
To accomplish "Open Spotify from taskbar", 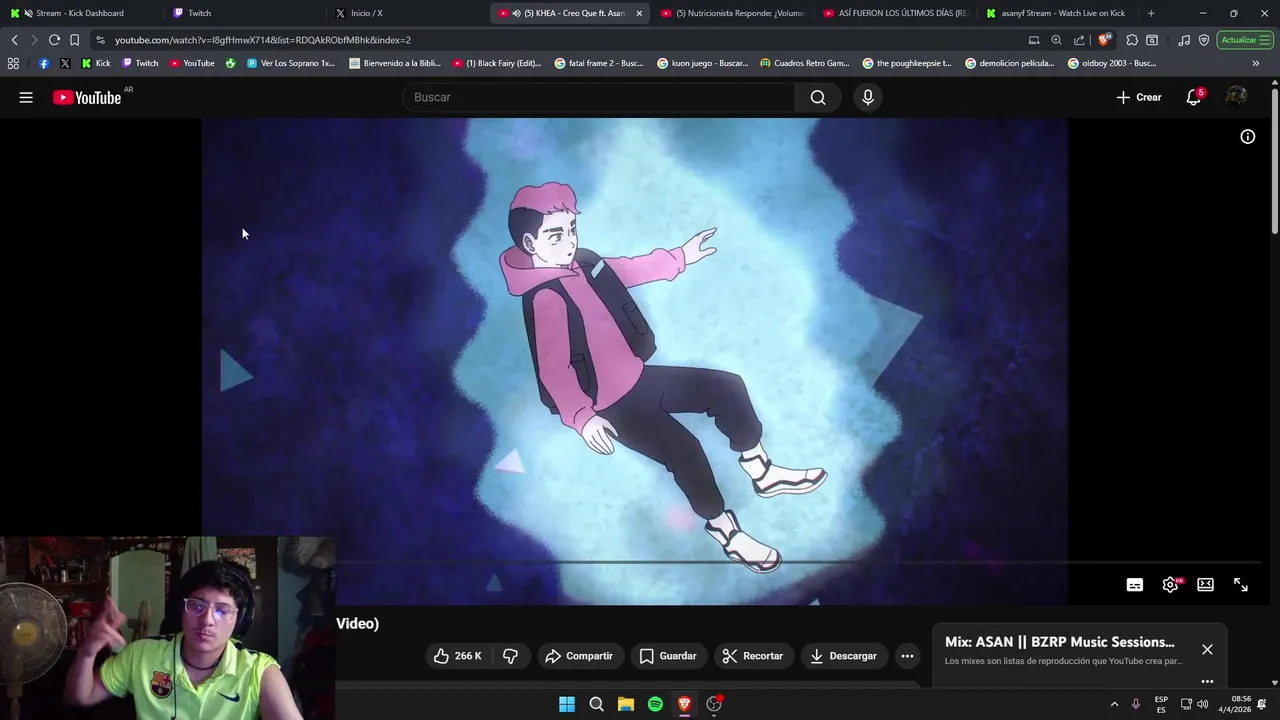I will 655,704.
